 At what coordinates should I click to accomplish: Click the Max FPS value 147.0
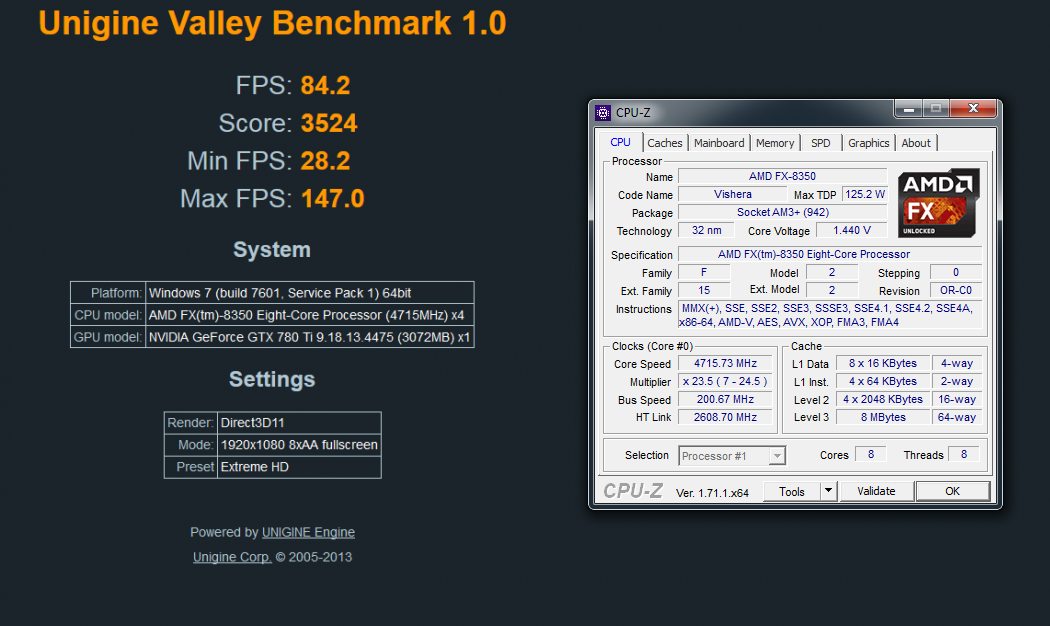[x=332, y=199]
